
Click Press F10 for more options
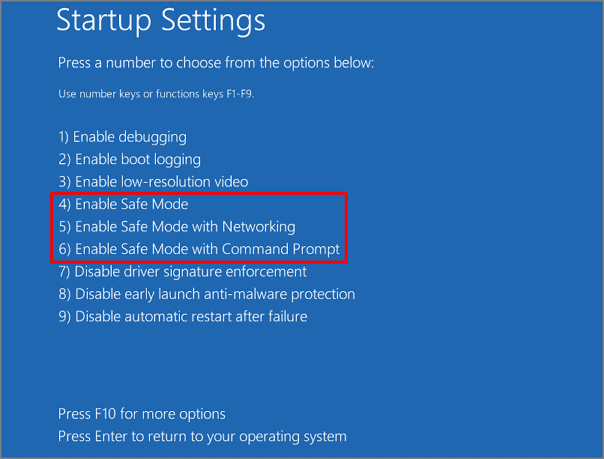click(141, 414)
